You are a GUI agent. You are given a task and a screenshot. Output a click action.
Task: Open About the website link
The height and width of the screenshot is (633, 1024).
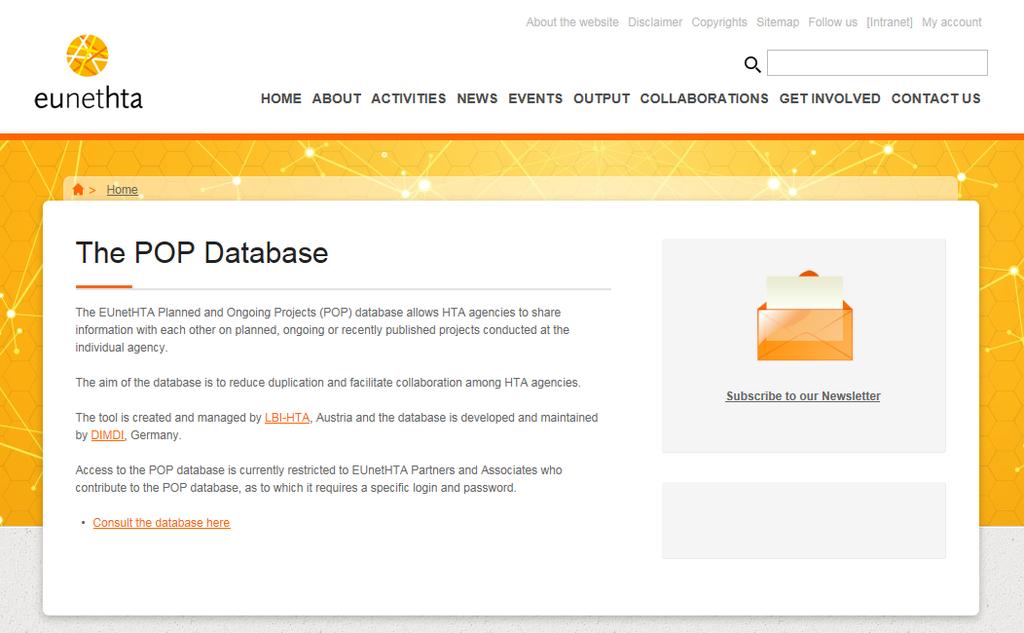click(572, 22)
